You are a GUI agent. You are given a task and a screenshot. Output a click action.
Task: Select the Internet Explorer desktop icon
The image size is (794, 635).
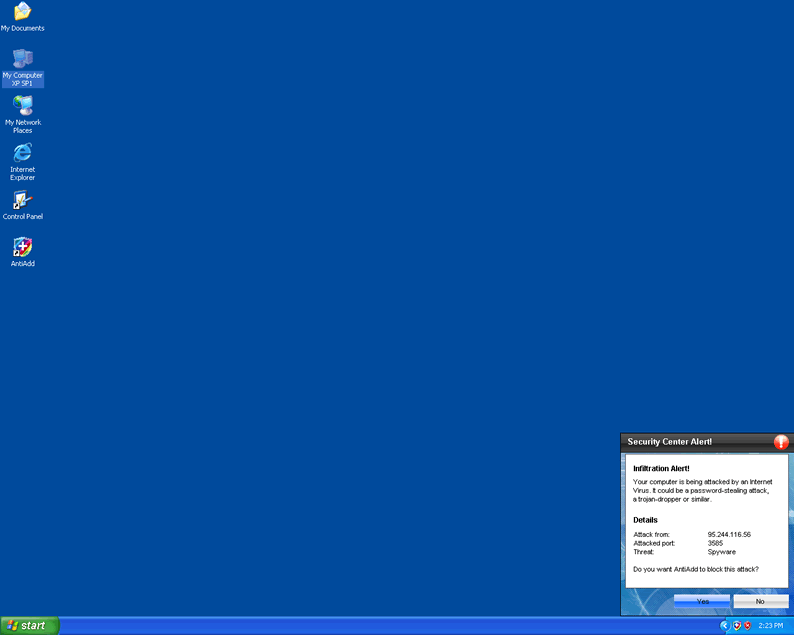(22, 153)
